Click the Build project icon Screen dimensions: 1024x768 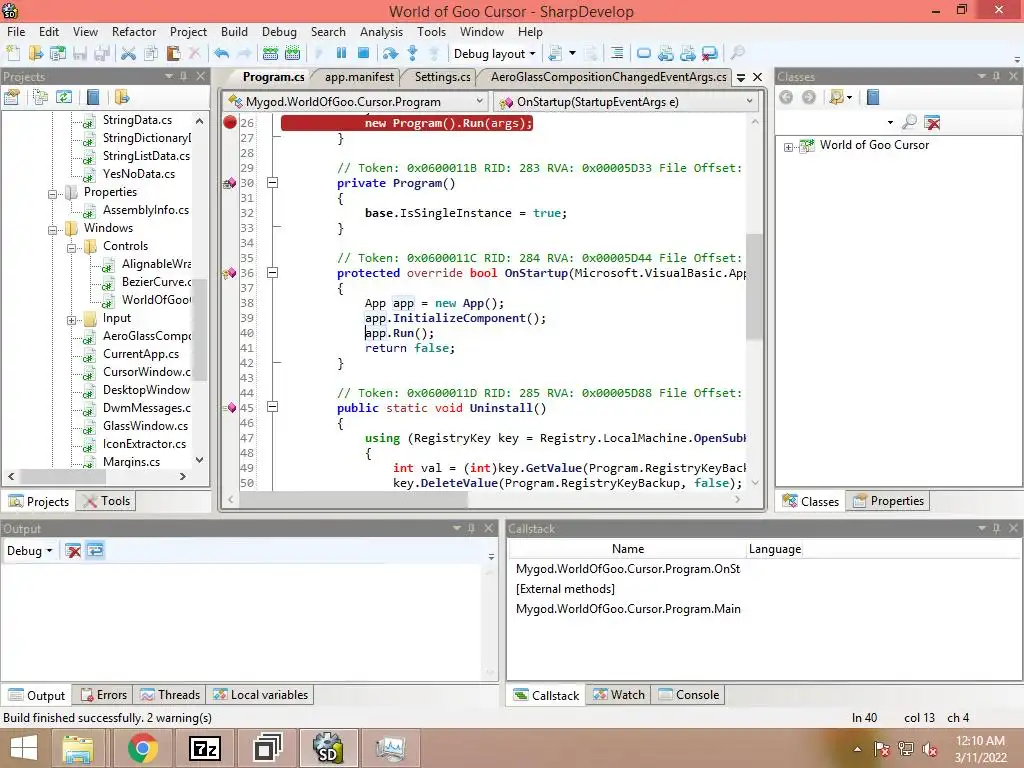[292, 54]
